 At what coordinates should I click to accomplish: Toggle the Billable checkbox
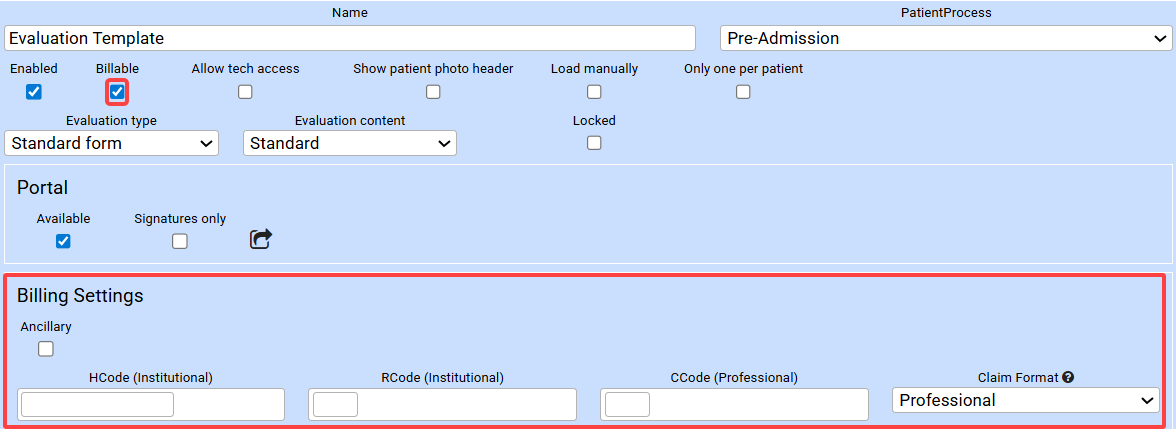pos(118,92)
